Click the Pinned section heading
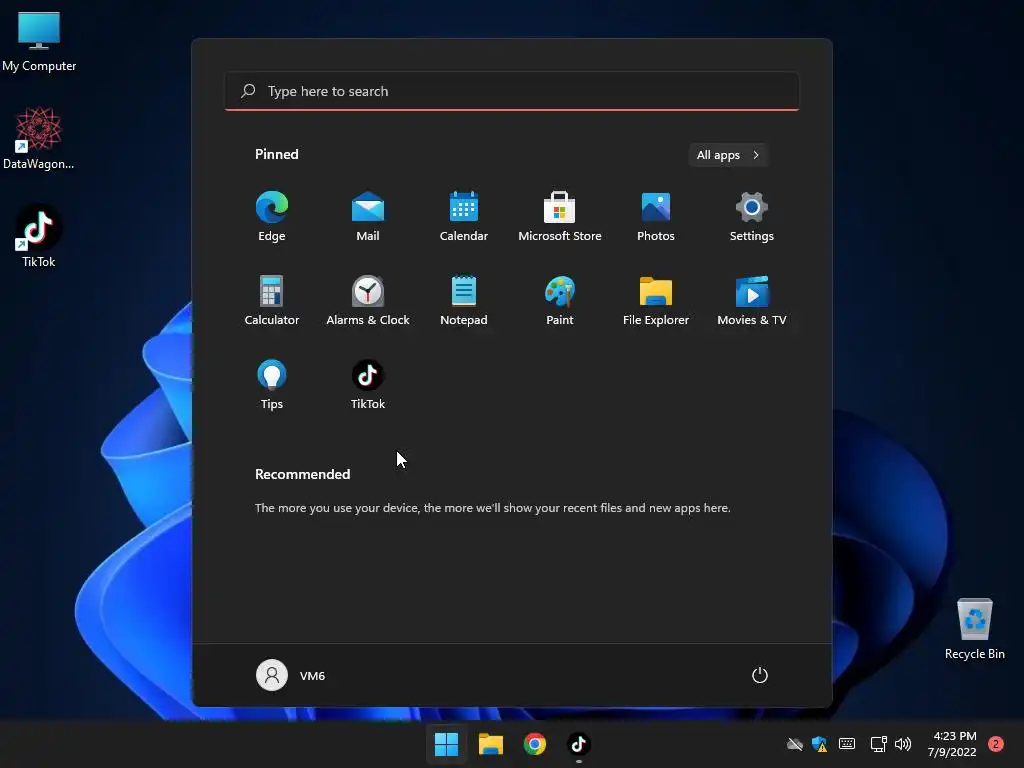 coord(276,154)
